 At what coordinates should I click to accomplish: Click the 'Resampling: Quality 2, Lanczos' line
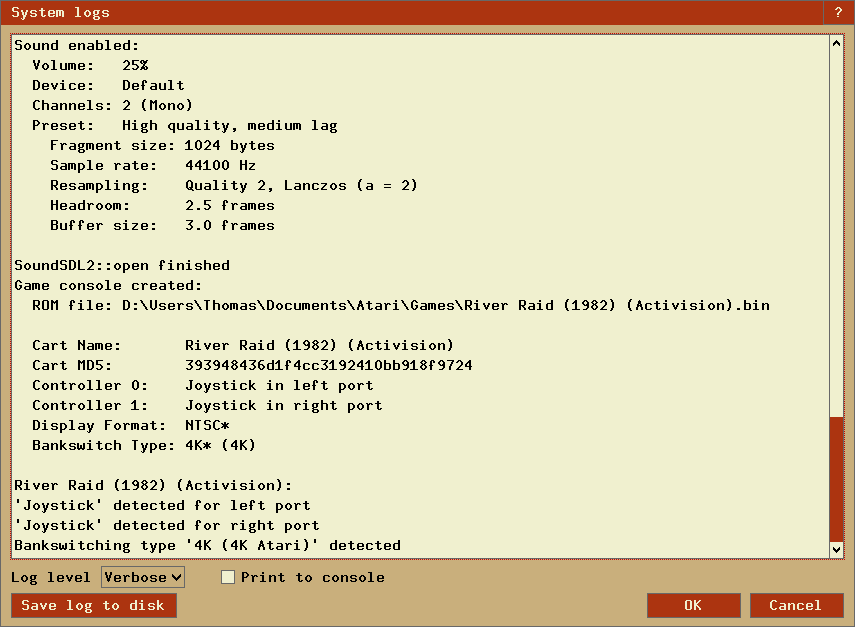tap(234, 185)
